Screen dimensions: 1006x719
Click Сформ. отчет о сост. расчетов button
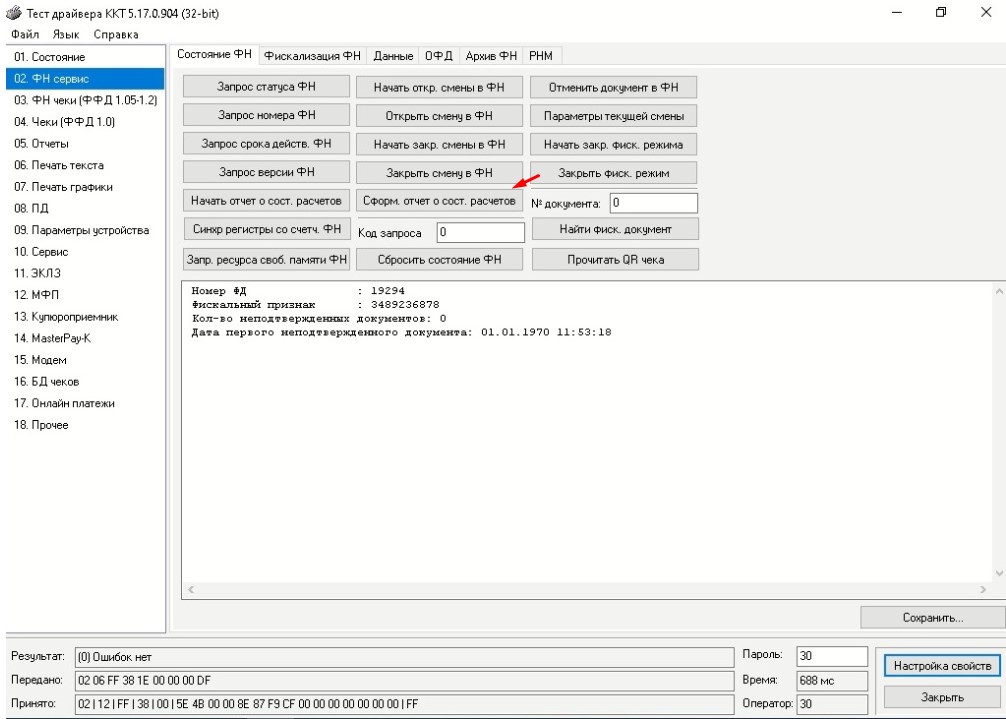(x=439, y=201)
